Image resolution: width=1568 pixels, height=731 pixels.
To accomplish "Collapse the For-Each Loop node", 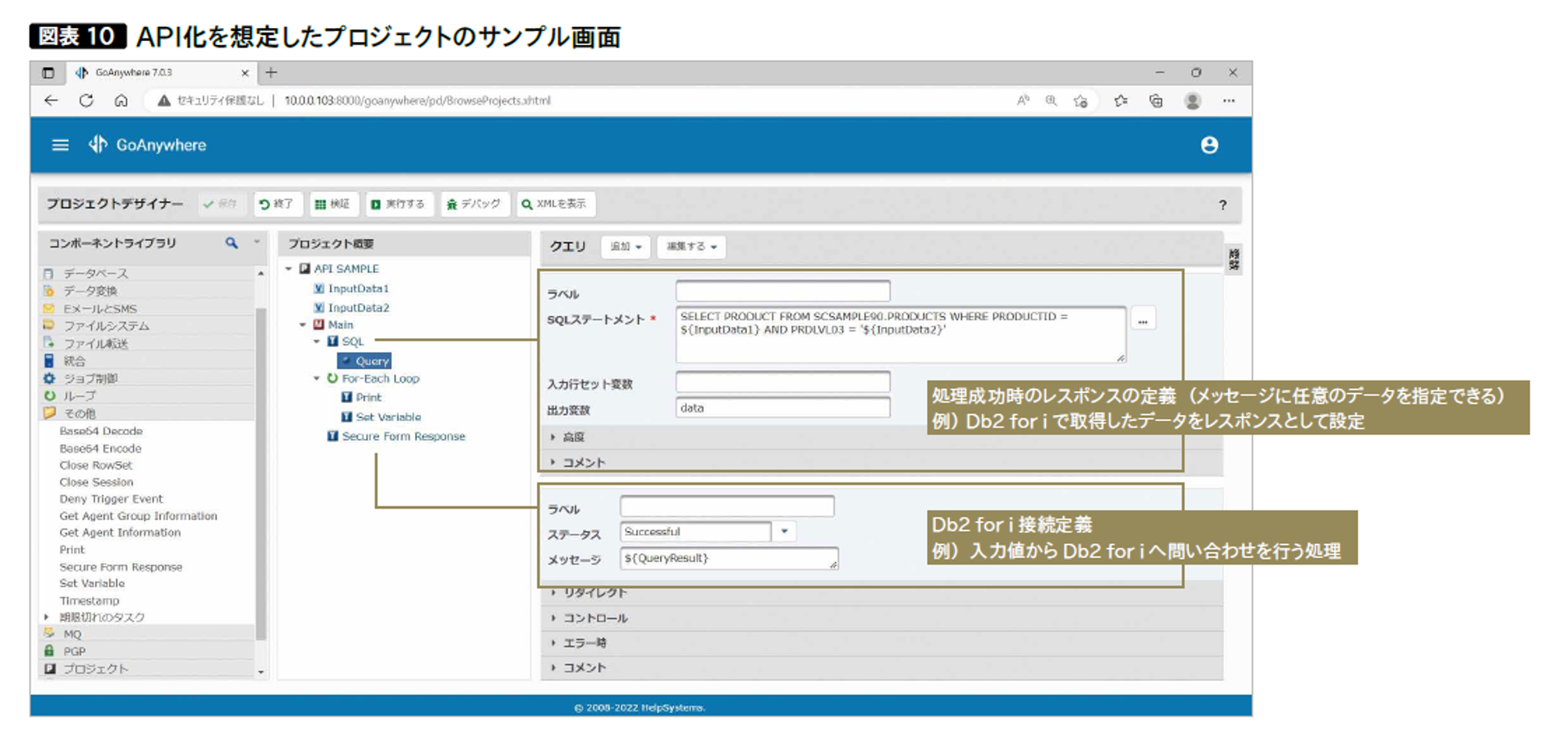I will [317, 378].
